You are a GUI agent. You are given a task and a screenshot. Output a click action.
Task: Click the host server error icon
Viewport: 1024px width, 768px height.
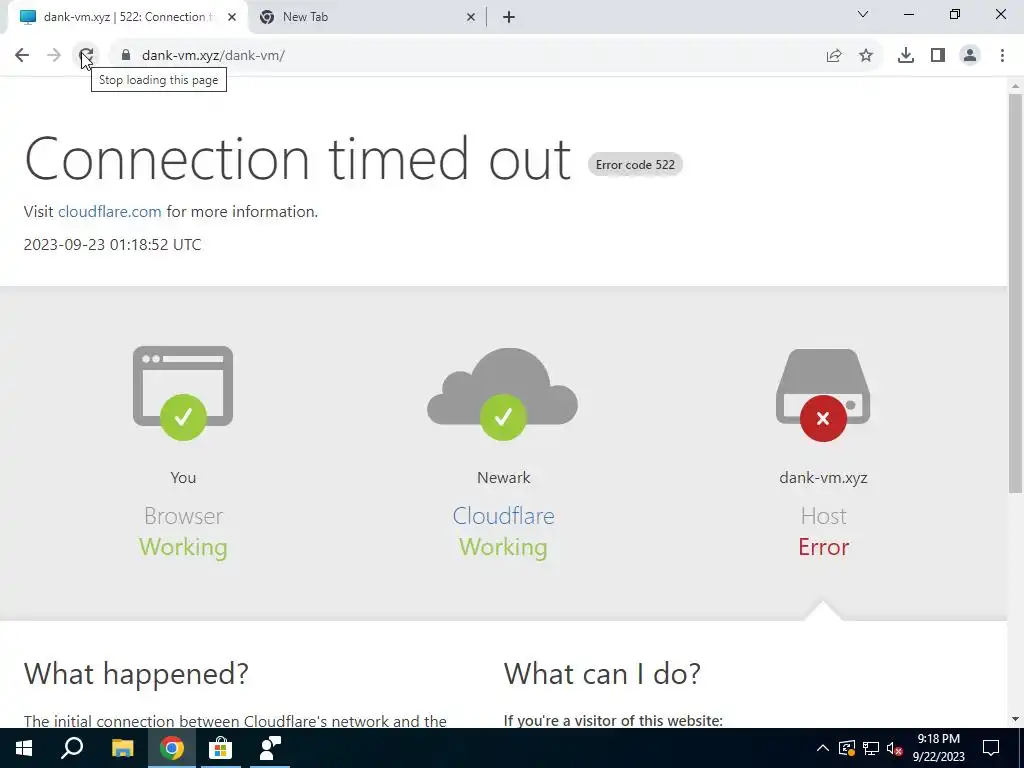[x=823, y=395]
